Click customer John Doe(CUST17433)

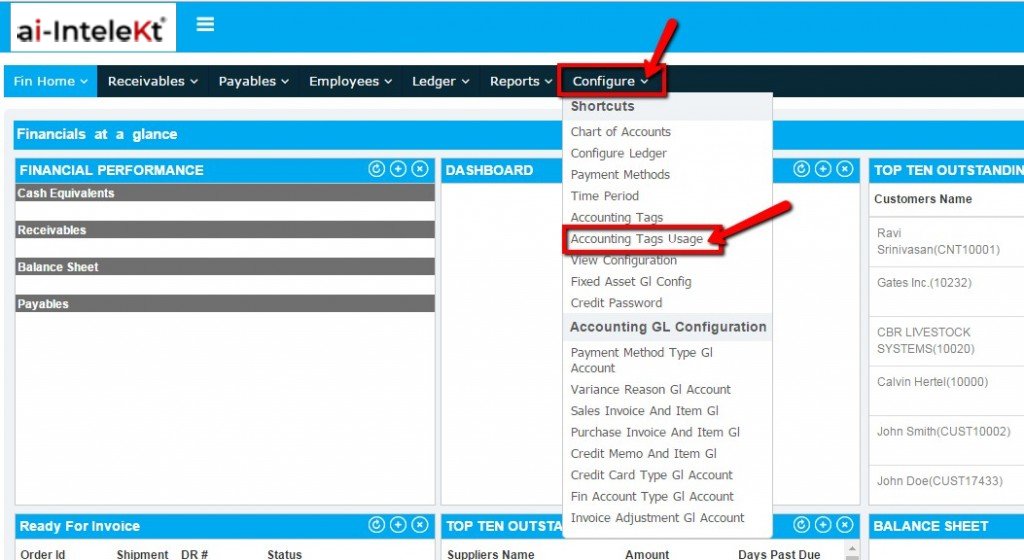click(x=939, y=481)
